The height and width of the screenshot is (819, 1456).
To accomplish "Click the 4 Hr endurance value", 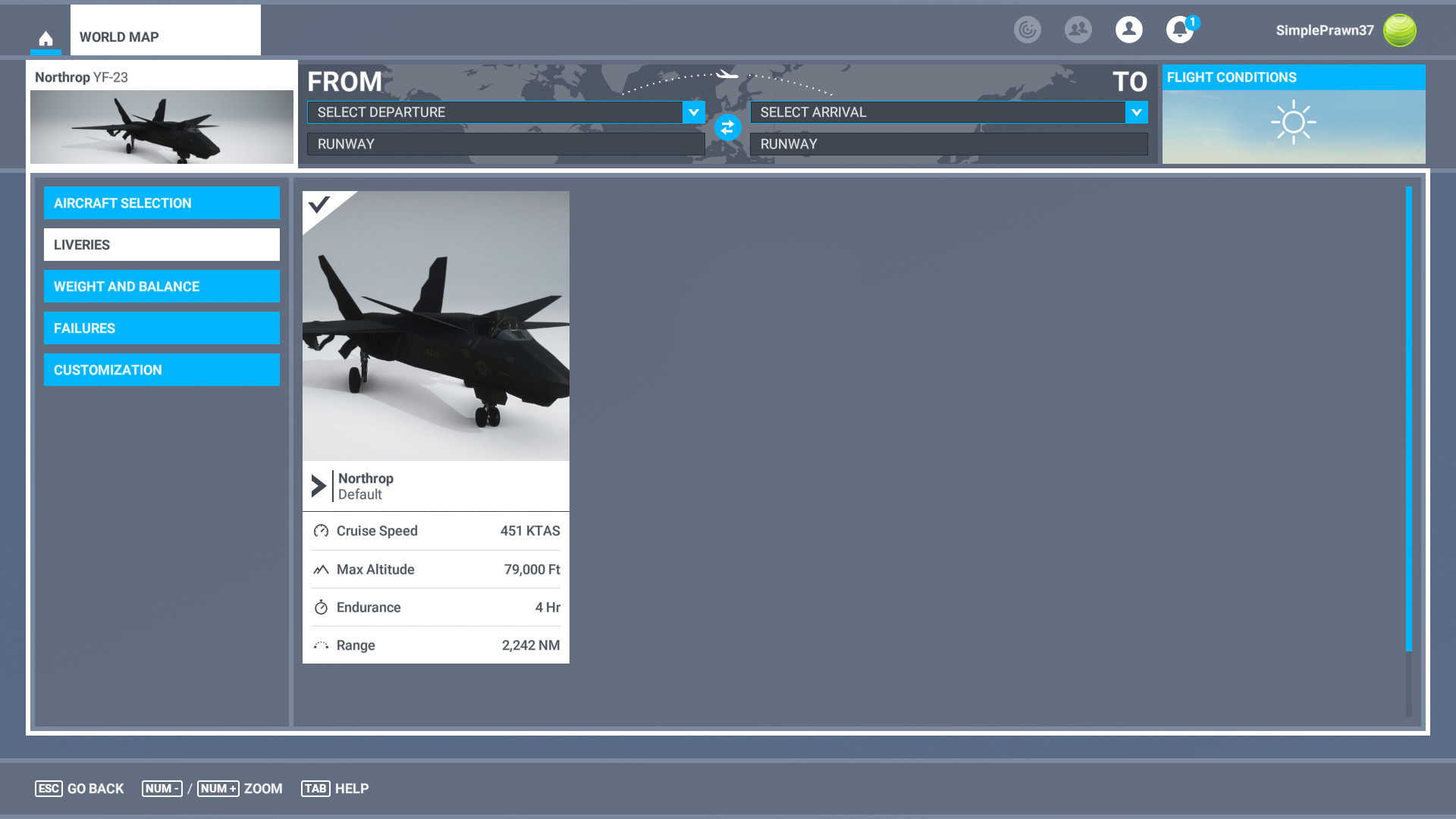I will coord(548,607).
